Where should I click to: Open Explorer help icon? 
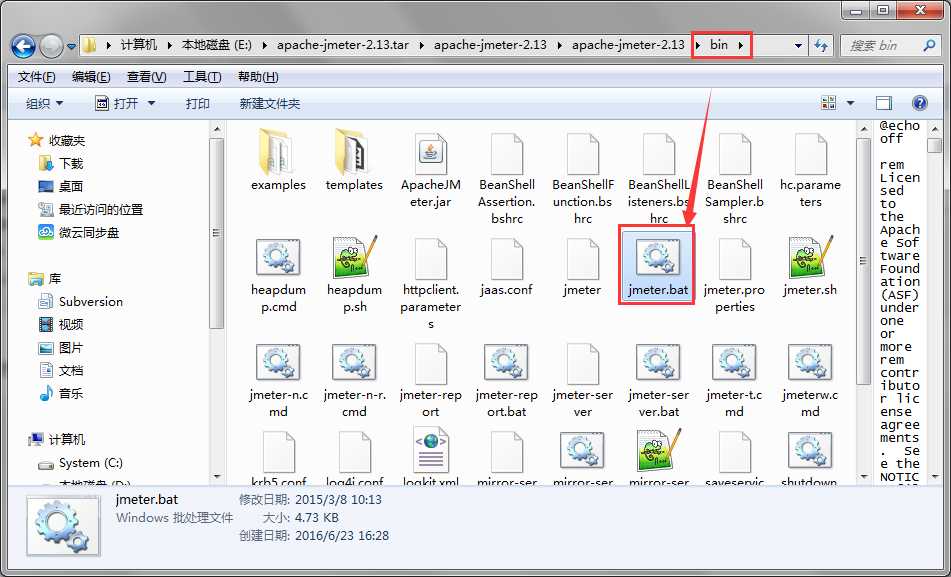(920, 103)
